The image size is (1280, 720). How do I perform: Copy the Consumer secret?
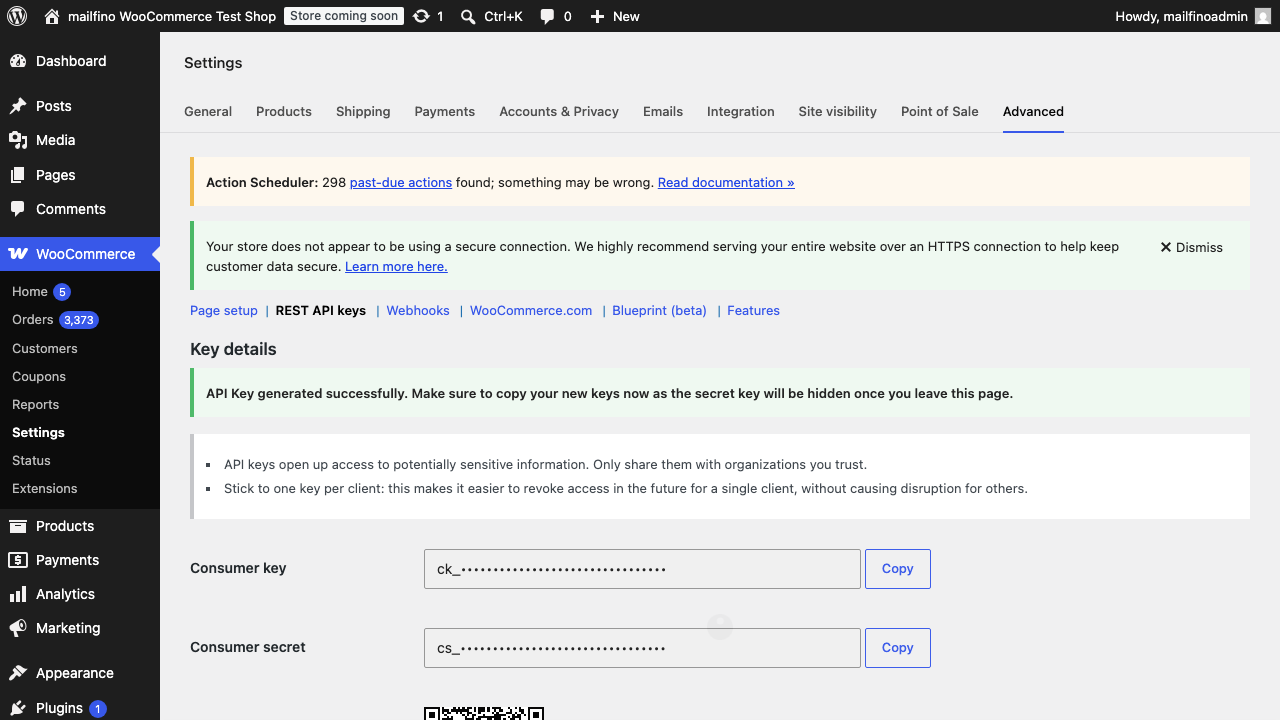tap(898, 648)
